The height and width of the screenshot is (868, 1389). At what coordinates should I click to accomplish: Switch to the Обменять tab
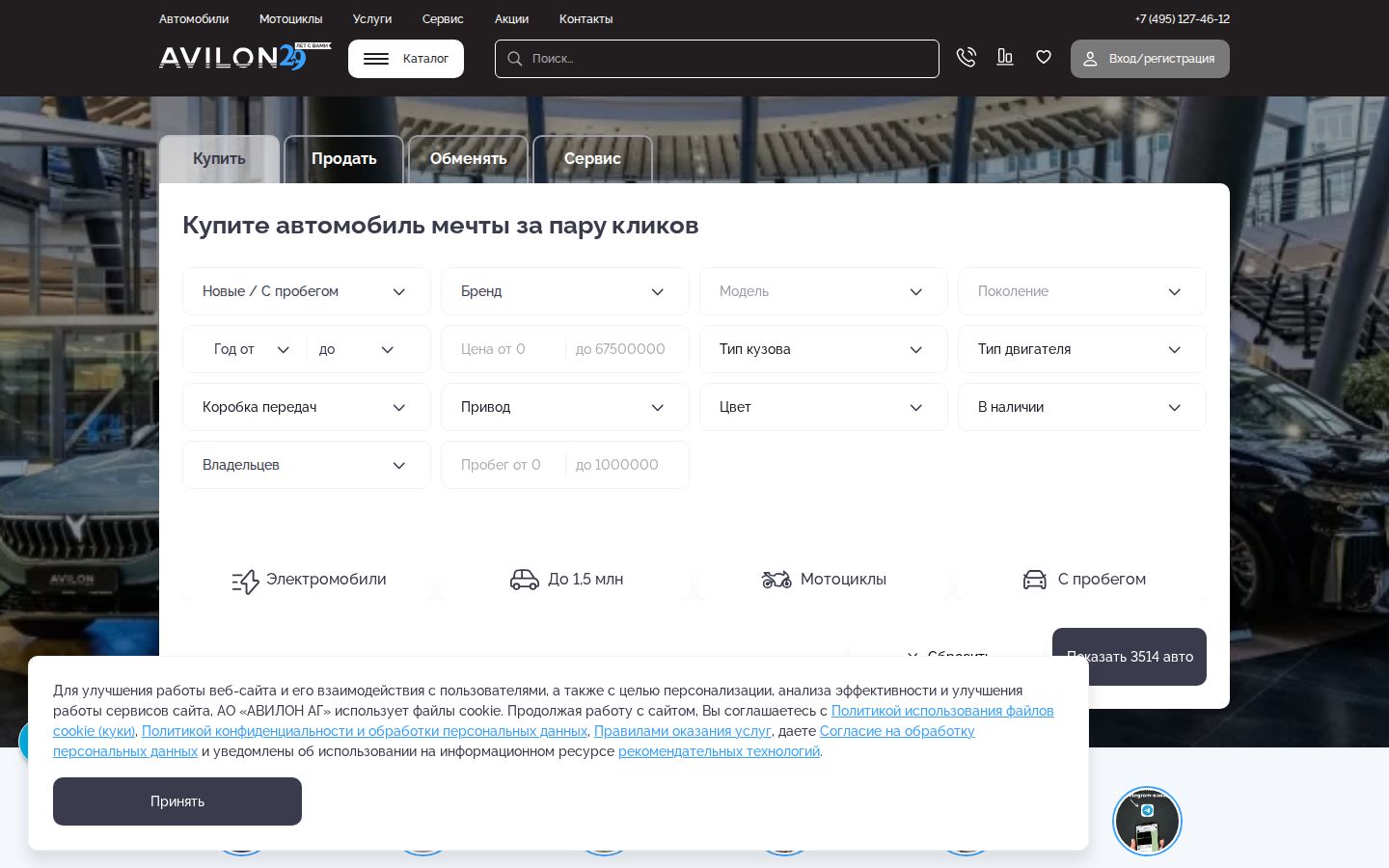click(x=468, y=159)
